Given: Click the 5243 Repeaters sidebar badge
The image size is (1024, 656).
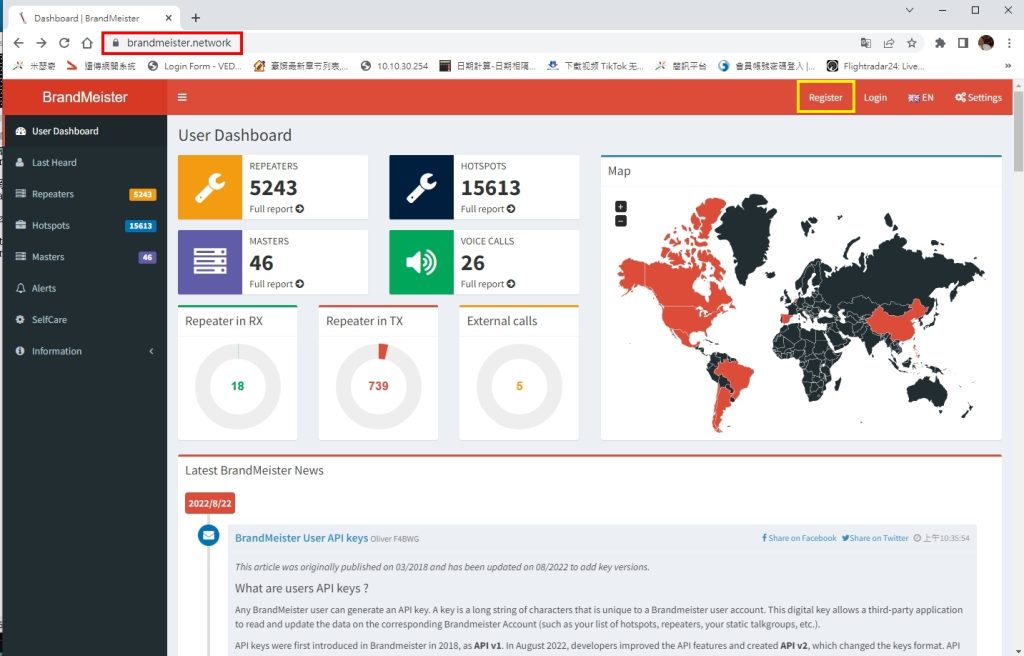Looking at the screenshot, I should [x=142, y=194].
